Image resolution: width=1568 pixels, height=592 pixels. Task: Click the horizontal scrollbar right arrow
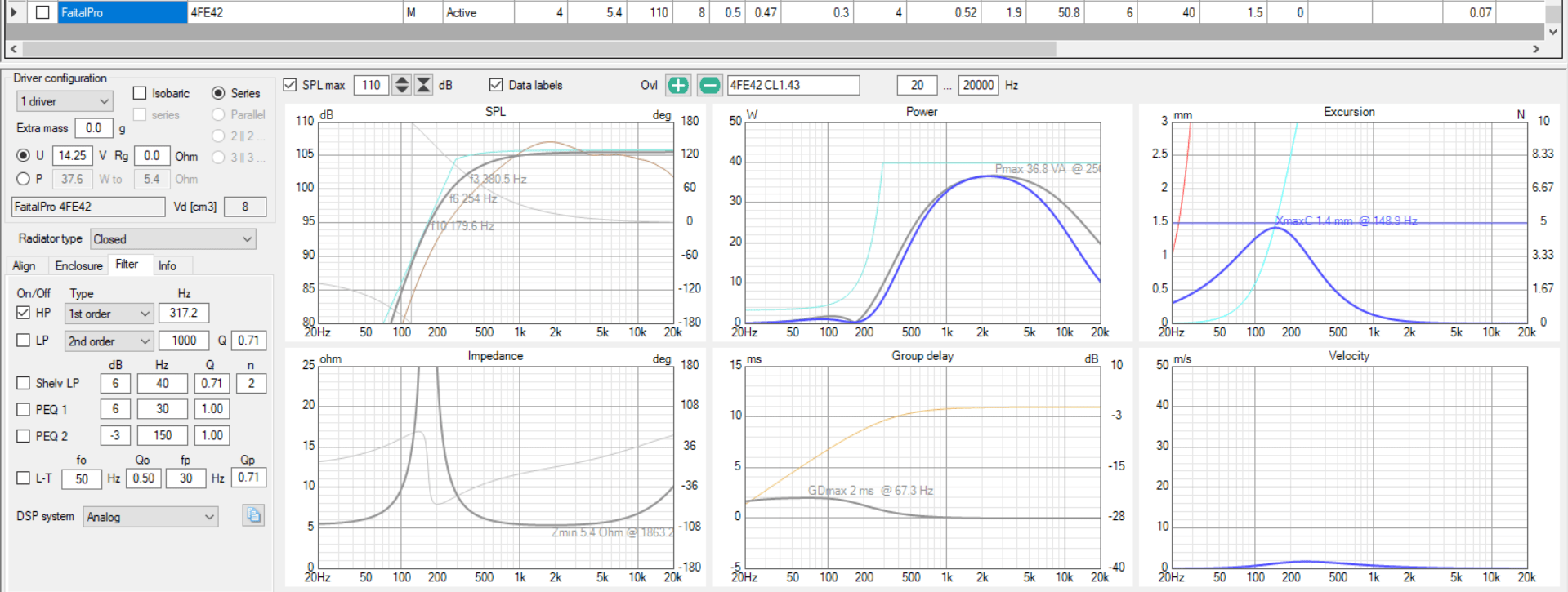tap(1536, 49)
